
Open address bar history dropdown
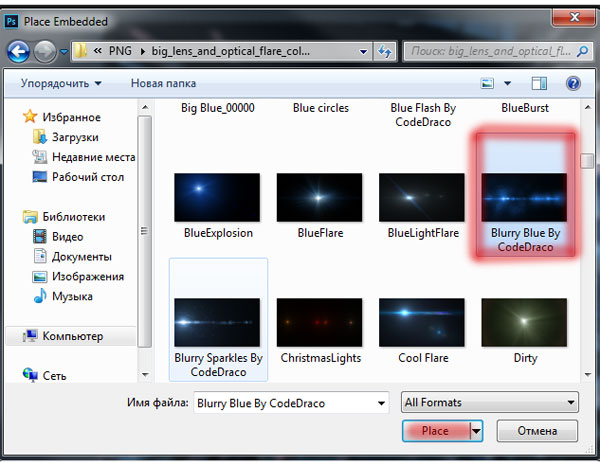[363, 51]
